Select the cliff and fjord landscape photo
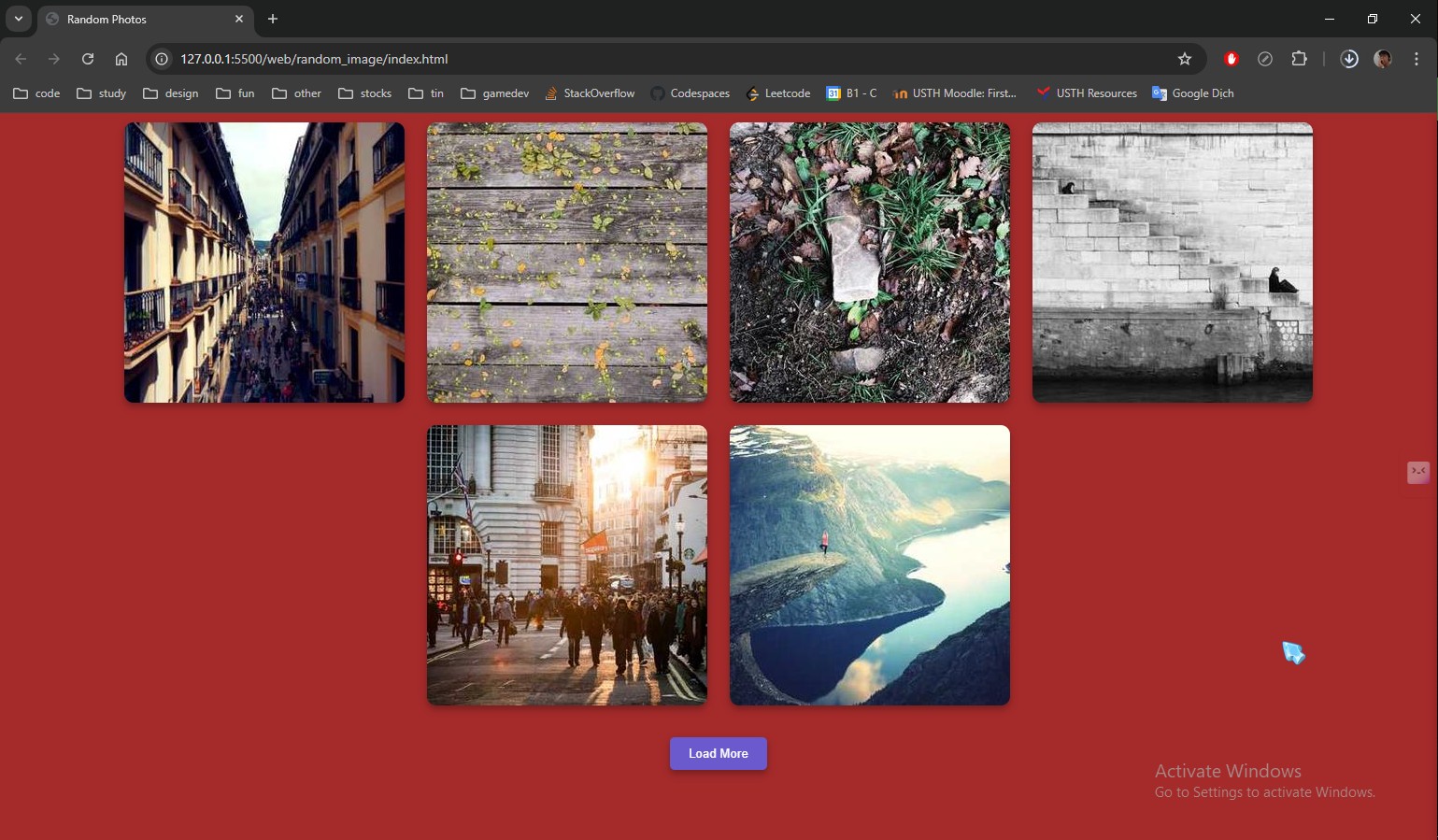The width and height of the screenshot is (1438, 840). click(x=869, y=565)
